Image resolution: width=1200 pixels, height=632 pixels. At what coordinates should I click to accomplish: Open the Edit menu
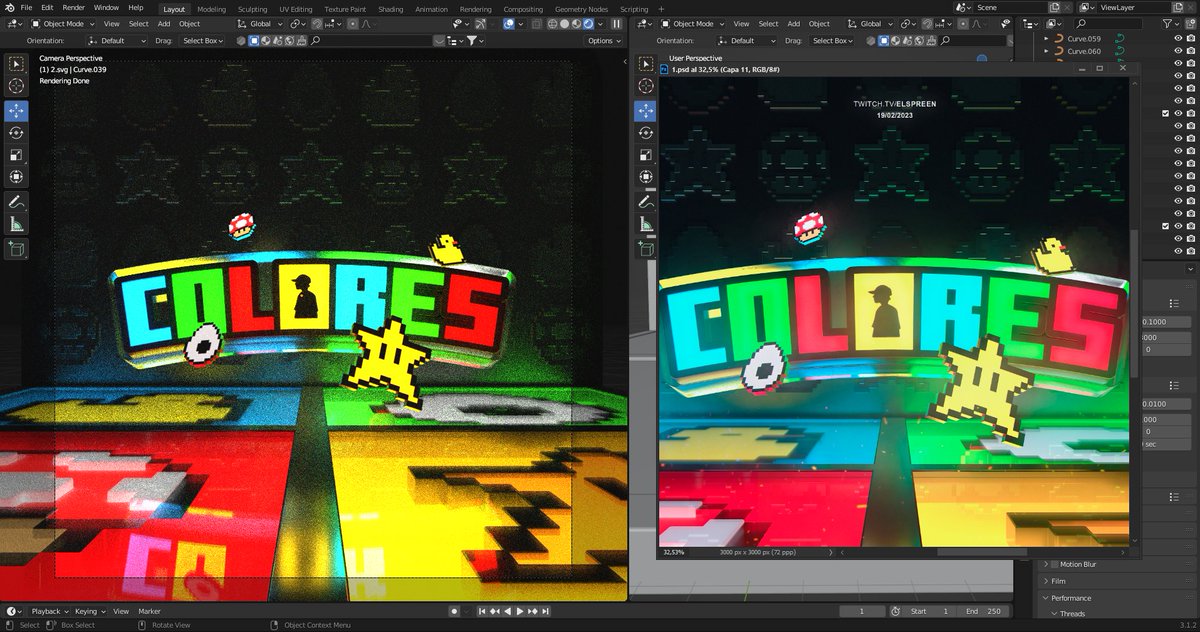tap(47, 7)
